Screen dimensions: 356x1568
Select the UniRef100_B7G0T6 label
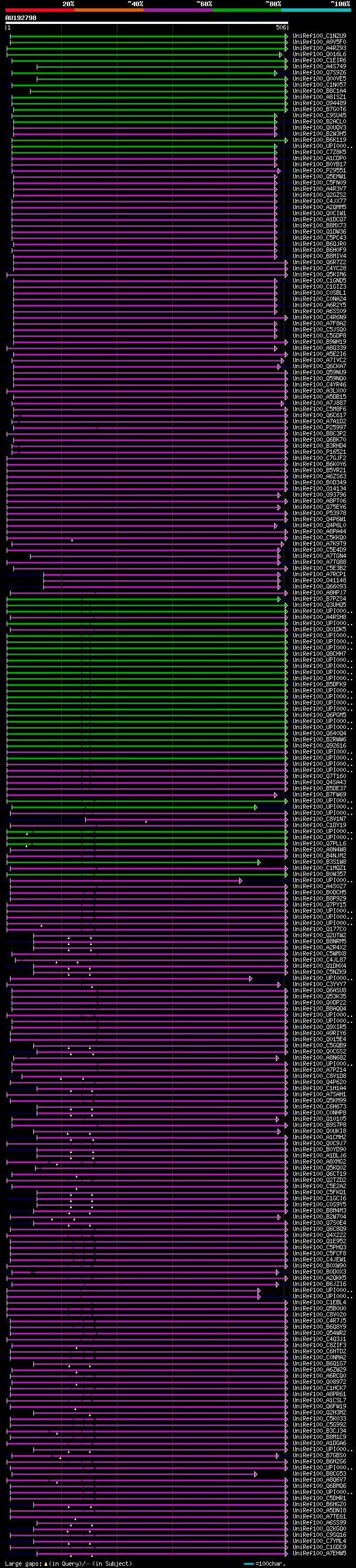point(319,109)
